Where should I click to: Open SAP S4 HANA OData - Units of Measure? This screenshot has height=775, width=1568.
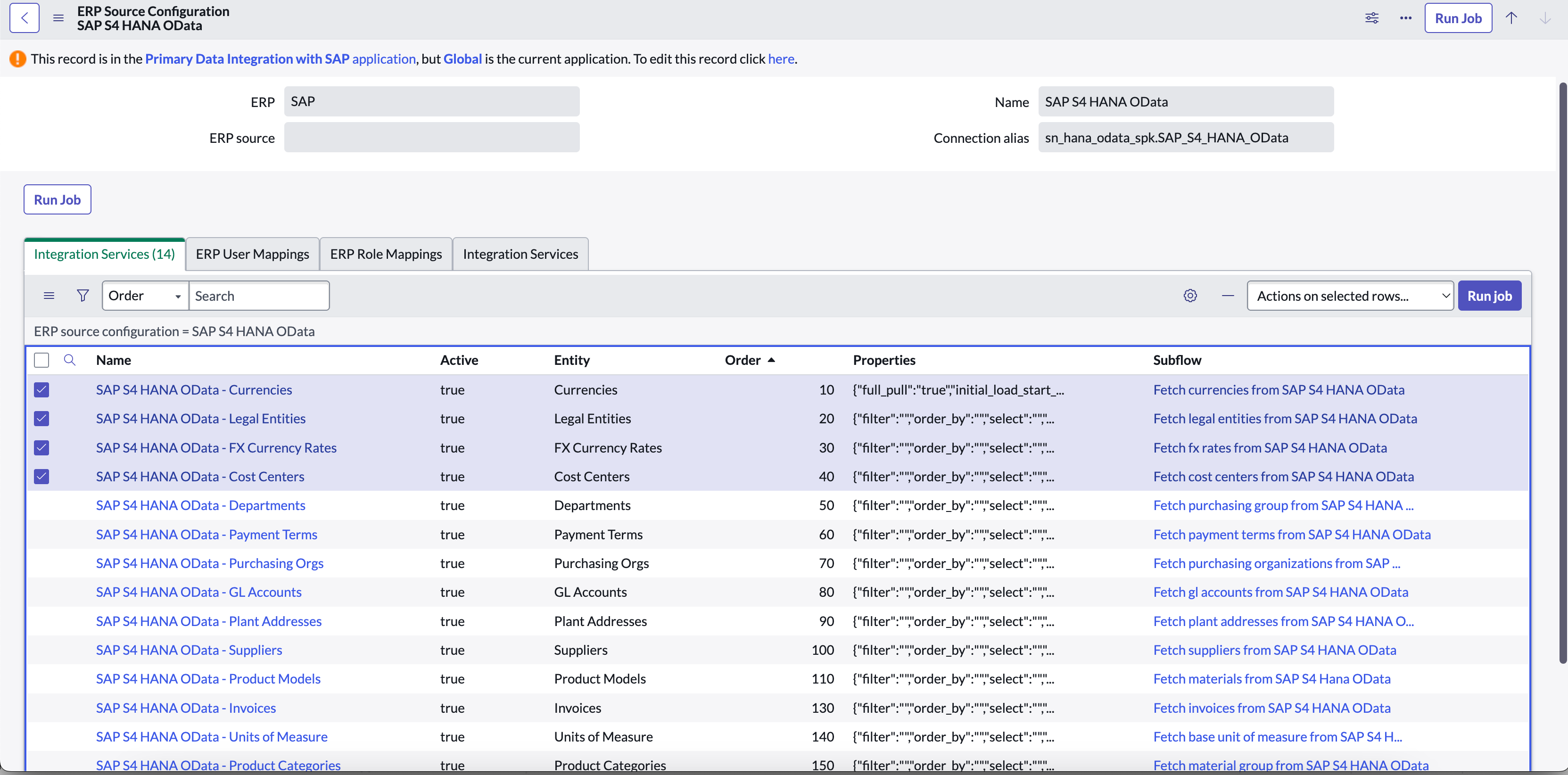(211, 737)
